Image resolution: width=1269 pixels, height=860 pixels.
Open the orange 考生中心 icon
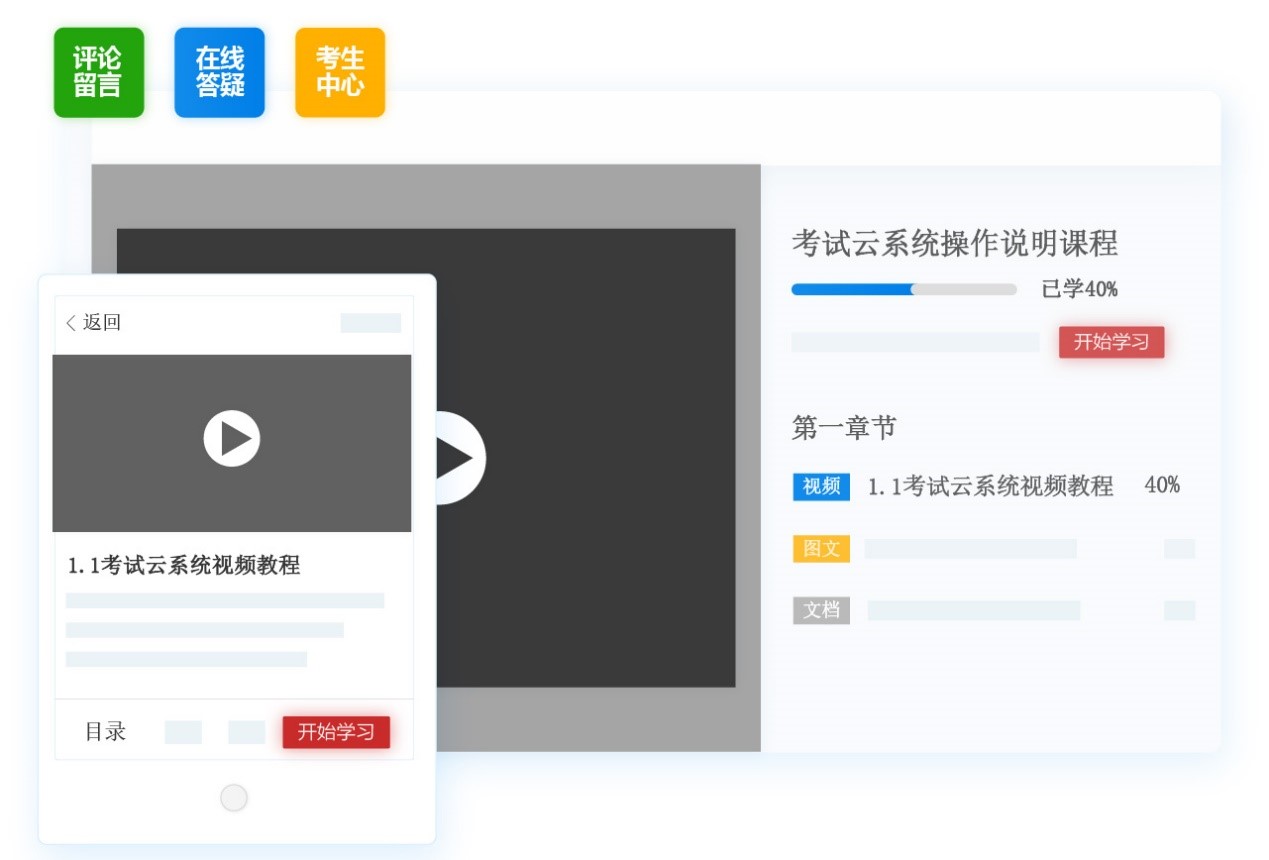(340, 73)
